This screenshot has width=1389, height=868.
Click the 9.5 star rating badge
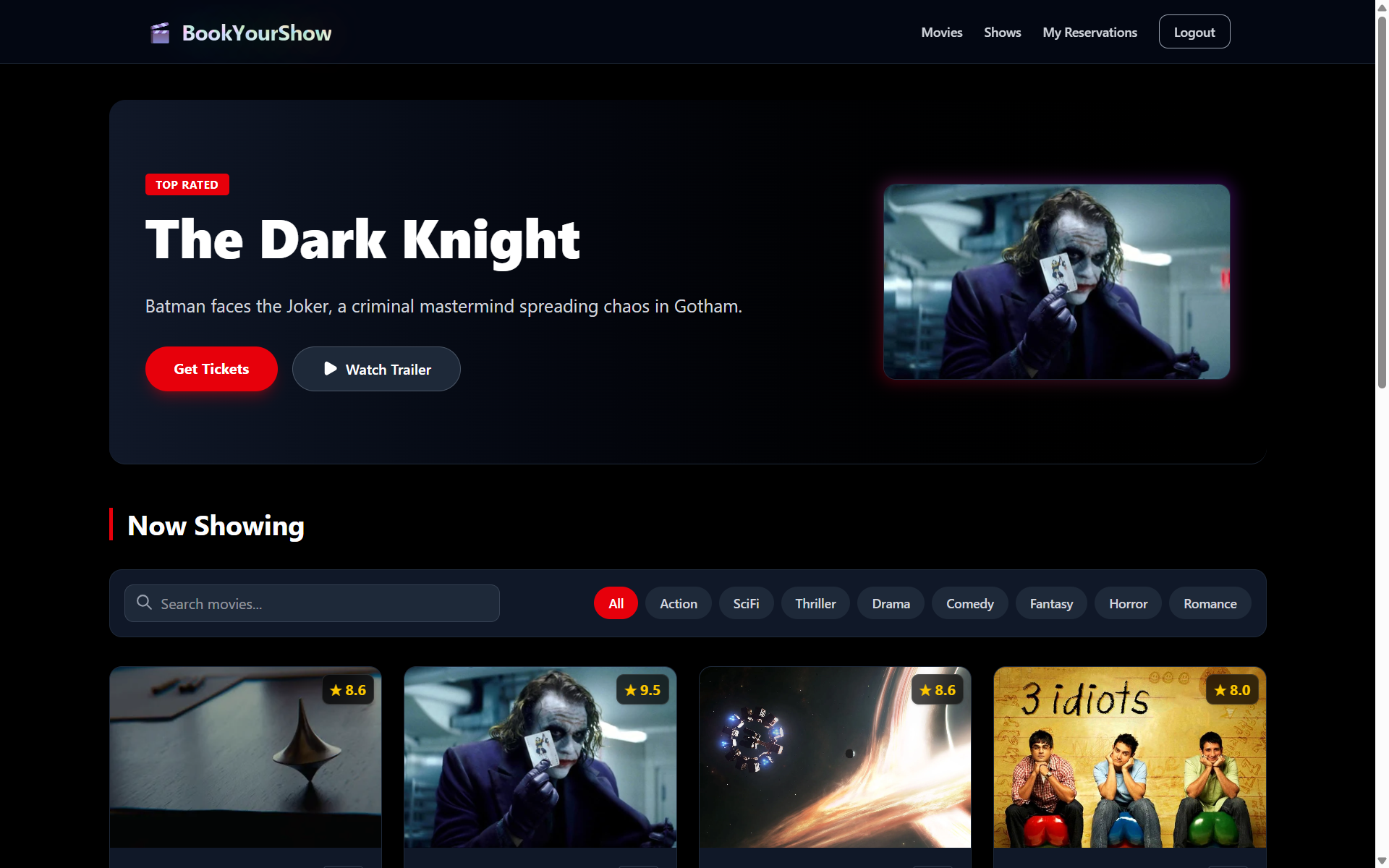[x=642, y=690]
